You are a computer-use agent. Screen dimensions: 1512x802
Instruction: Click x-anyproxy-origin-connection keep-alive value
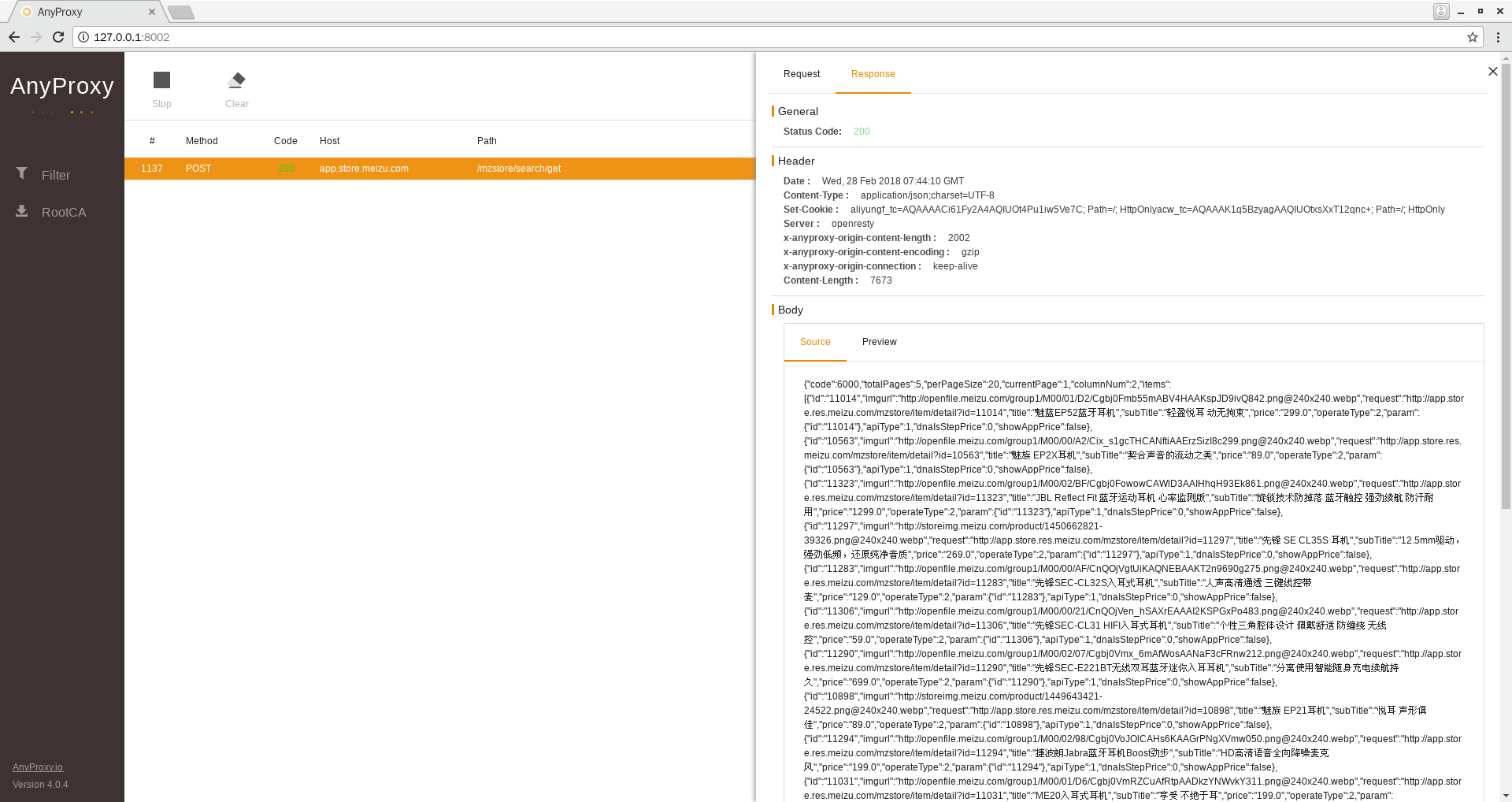point(955,266)
